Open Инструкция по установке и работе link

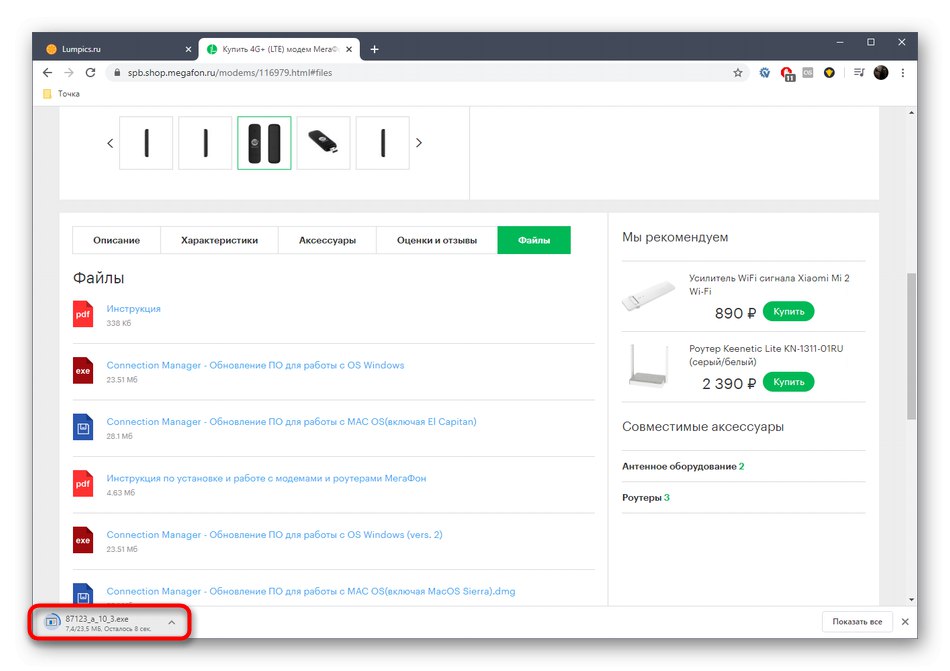(266, 478)
